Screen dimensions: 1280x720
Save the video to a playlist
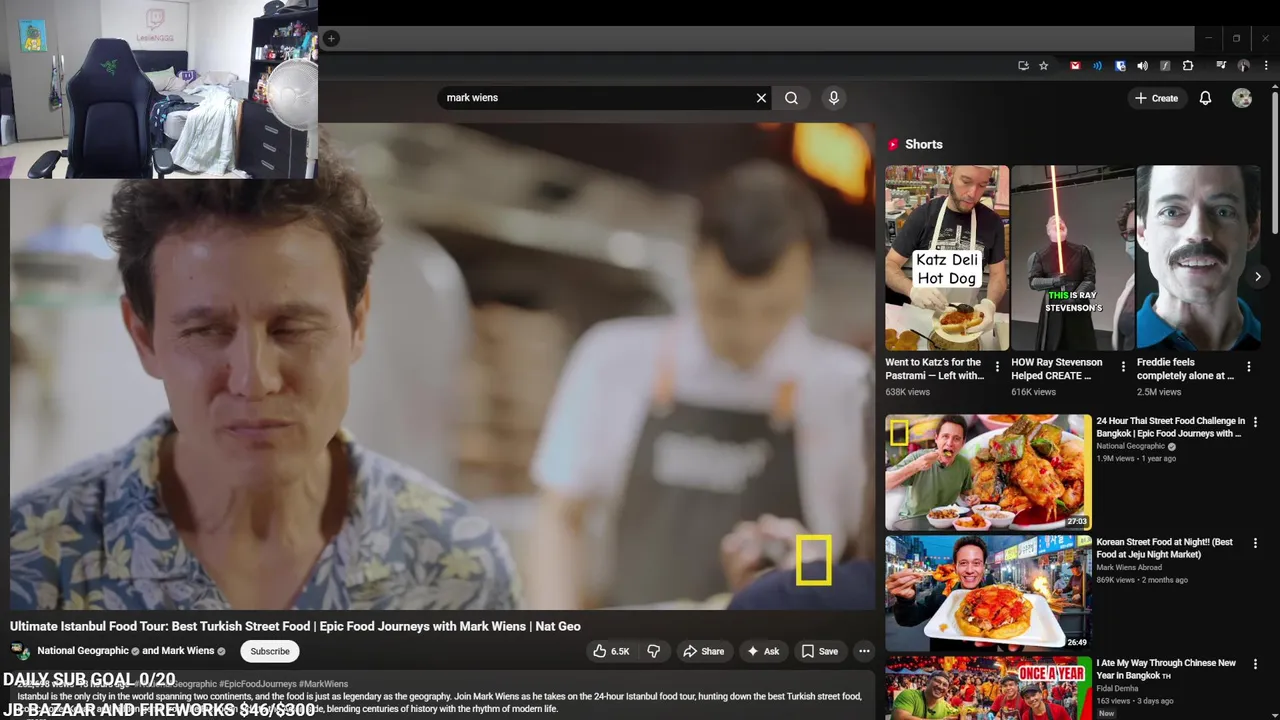(820, 651)
